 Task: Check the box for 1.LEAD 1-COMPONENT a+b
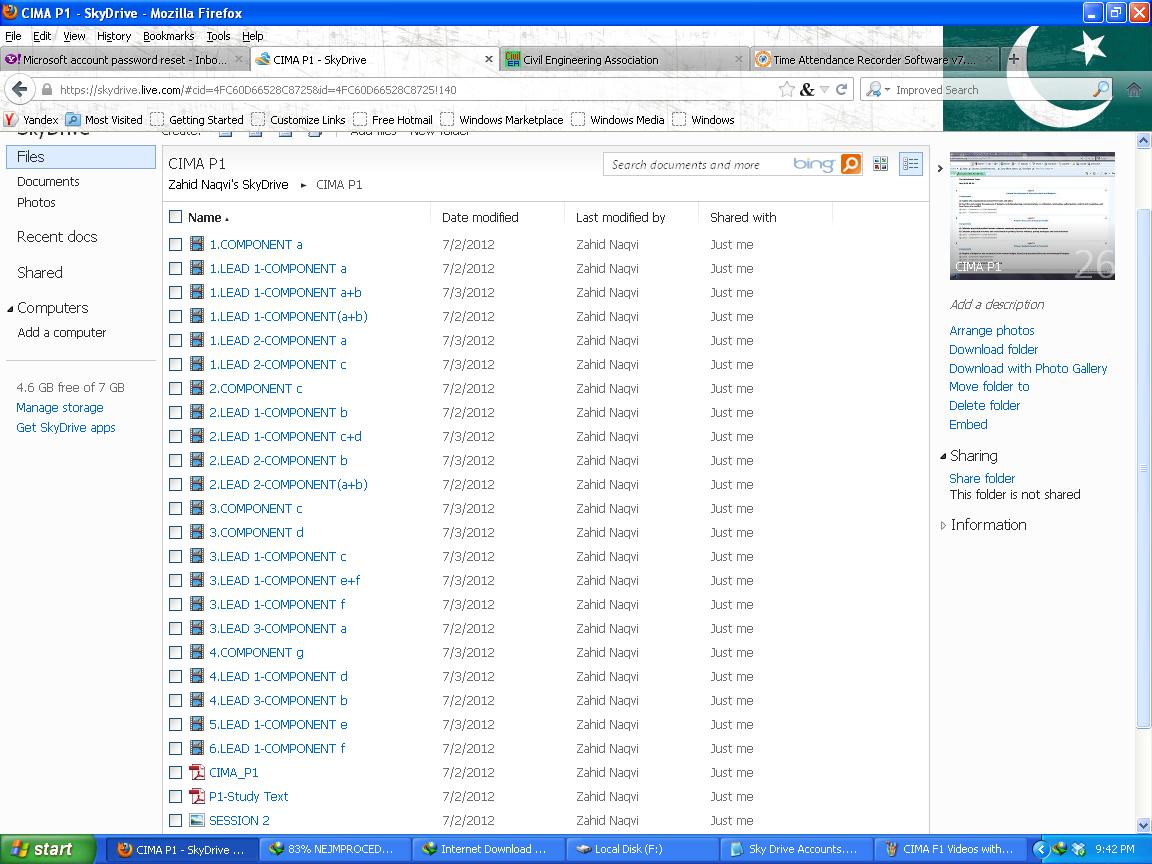[x=176, y=292]
